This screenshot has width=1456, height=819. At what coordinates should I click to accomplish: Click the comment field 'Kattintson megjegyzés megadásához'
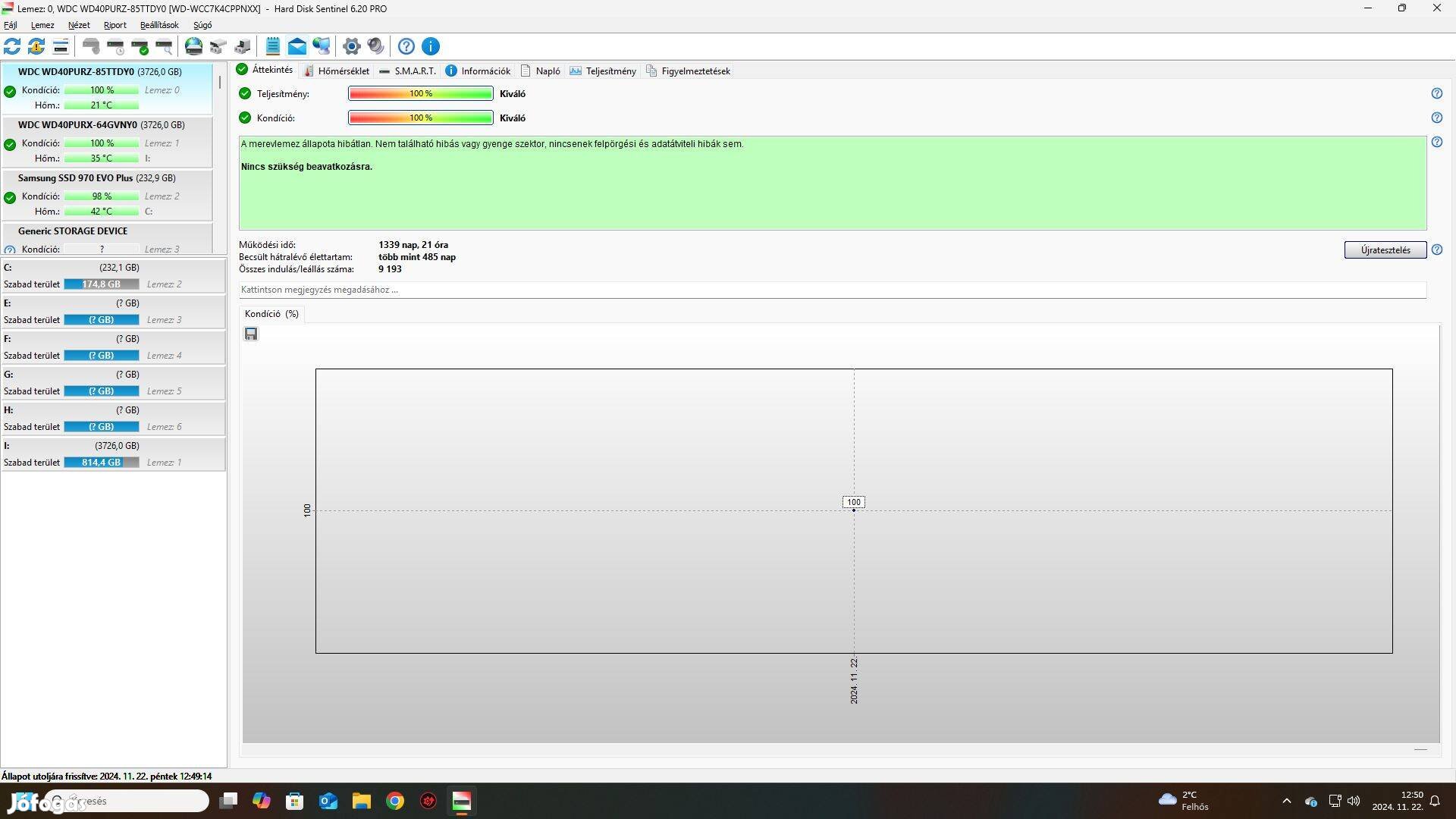(833, 290)
